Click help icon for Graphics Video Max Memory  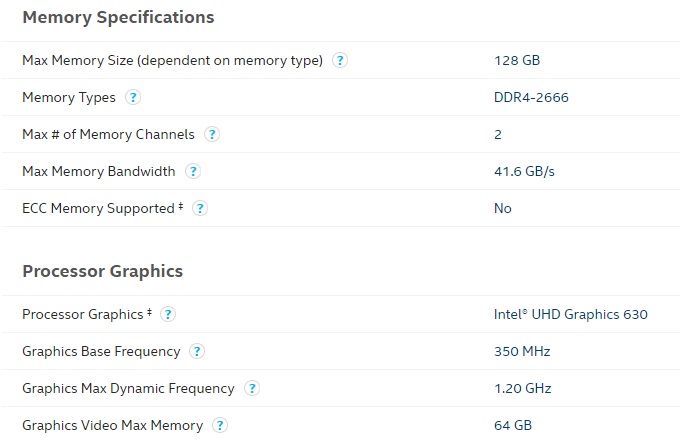click(x=220, y=425)
